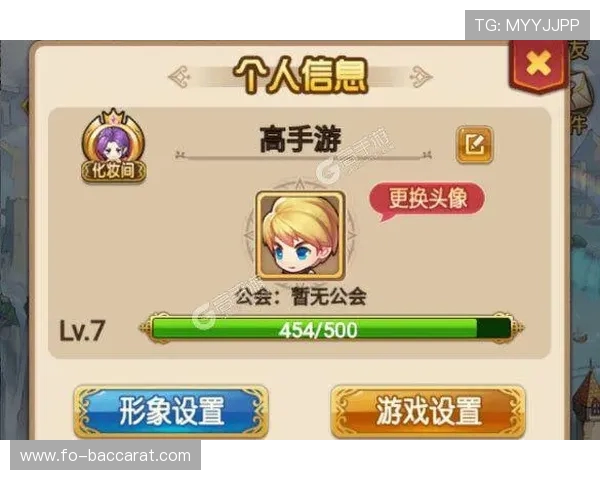Click the 更换头像 speech bubble
Viewport: 600px width, 480px height.
[x=427, y=200]
